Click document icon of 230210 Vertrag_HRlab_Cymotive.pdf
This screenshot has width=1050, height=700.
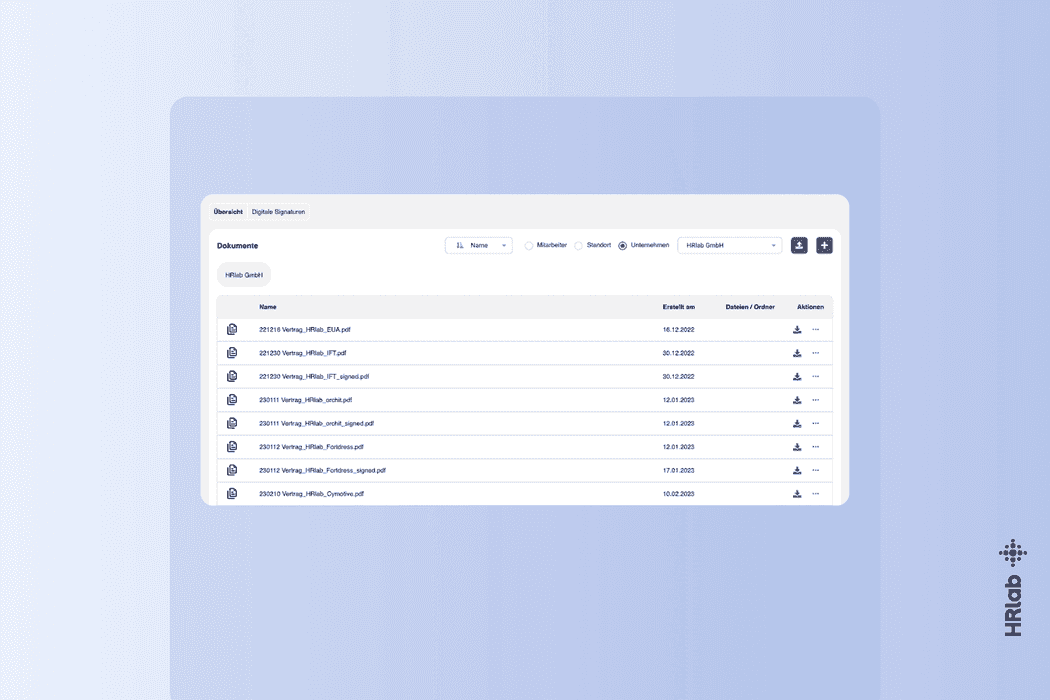(232, 494)
